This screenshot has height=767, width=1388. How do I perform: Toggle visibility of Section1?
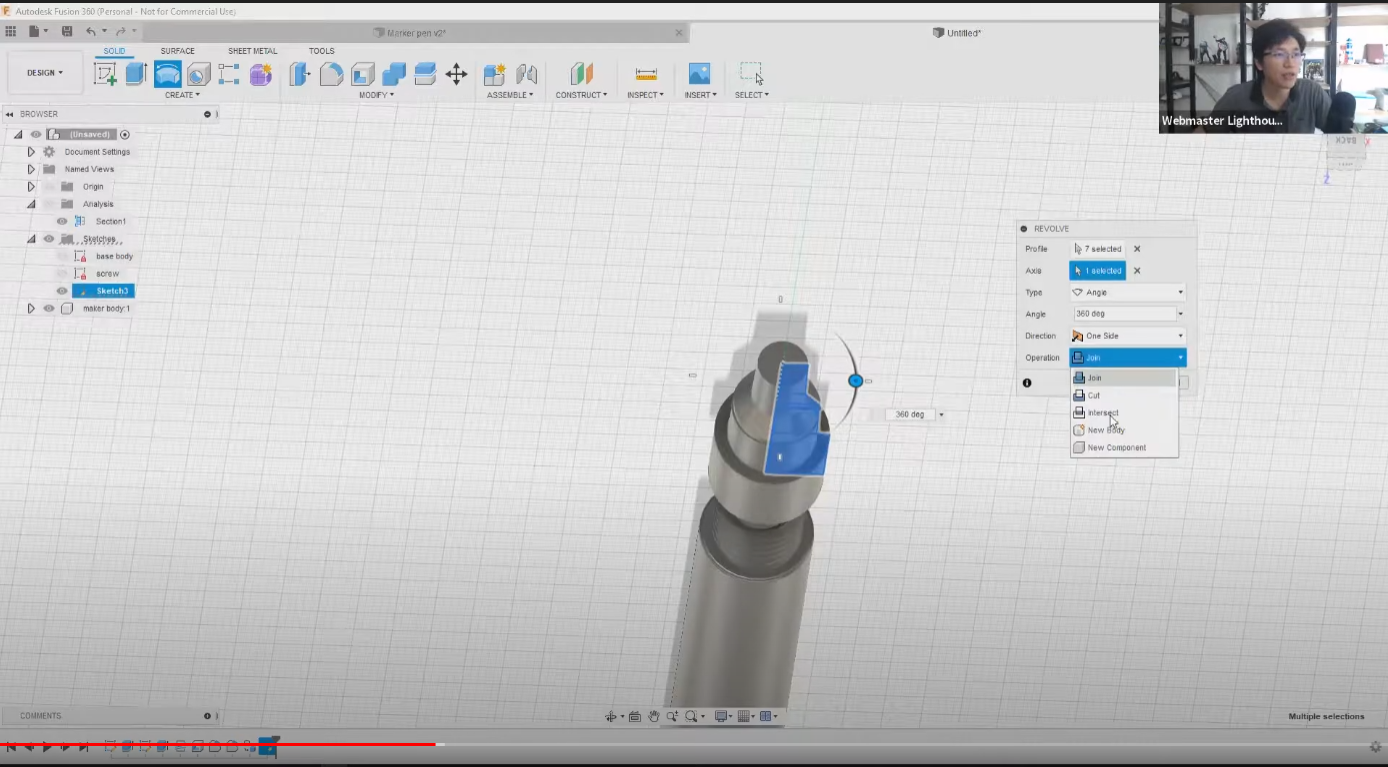coord(62,221)
